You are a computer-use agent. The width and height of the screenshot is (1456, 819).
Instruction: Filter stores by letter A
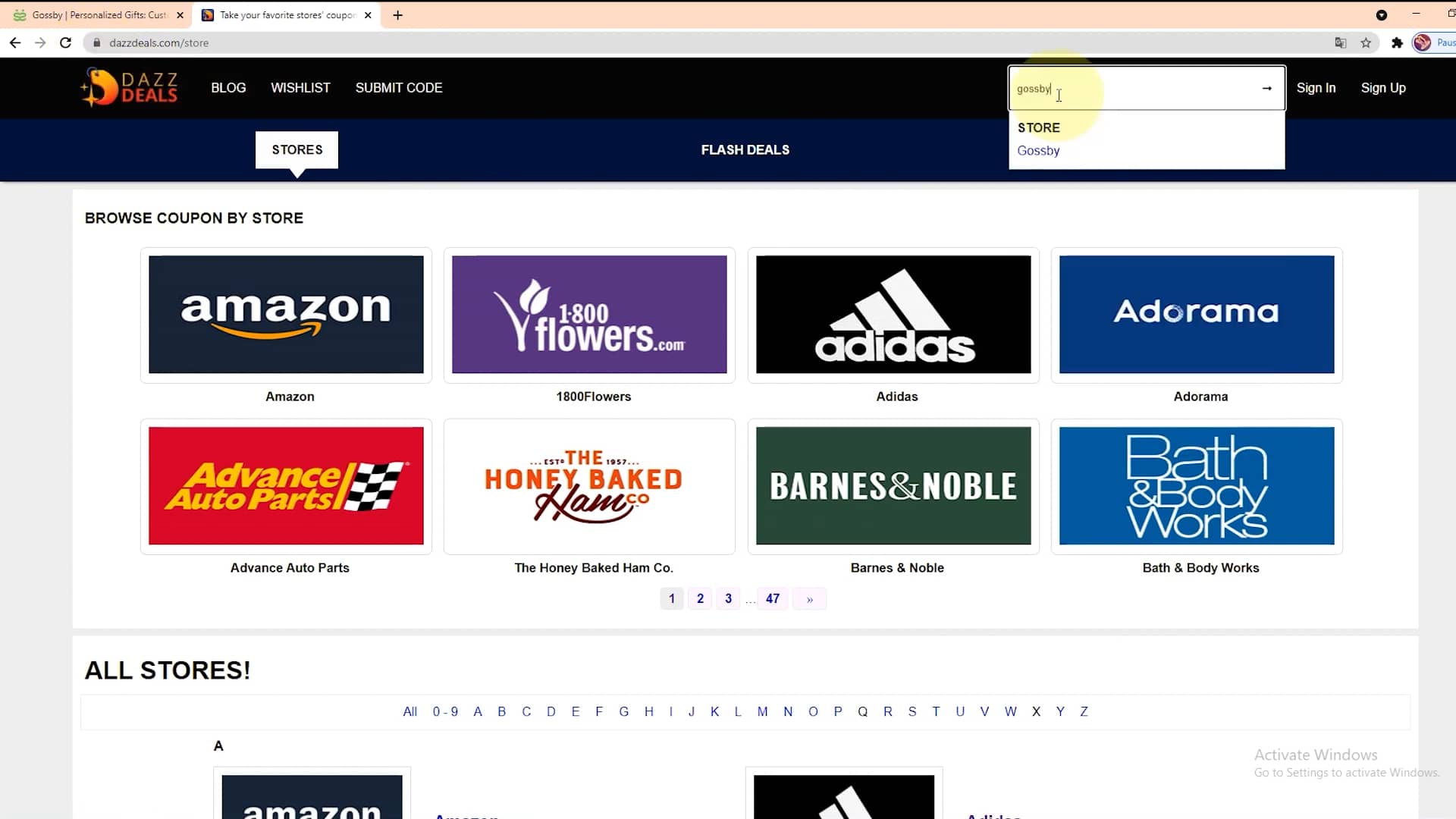[x=478, y=712]
